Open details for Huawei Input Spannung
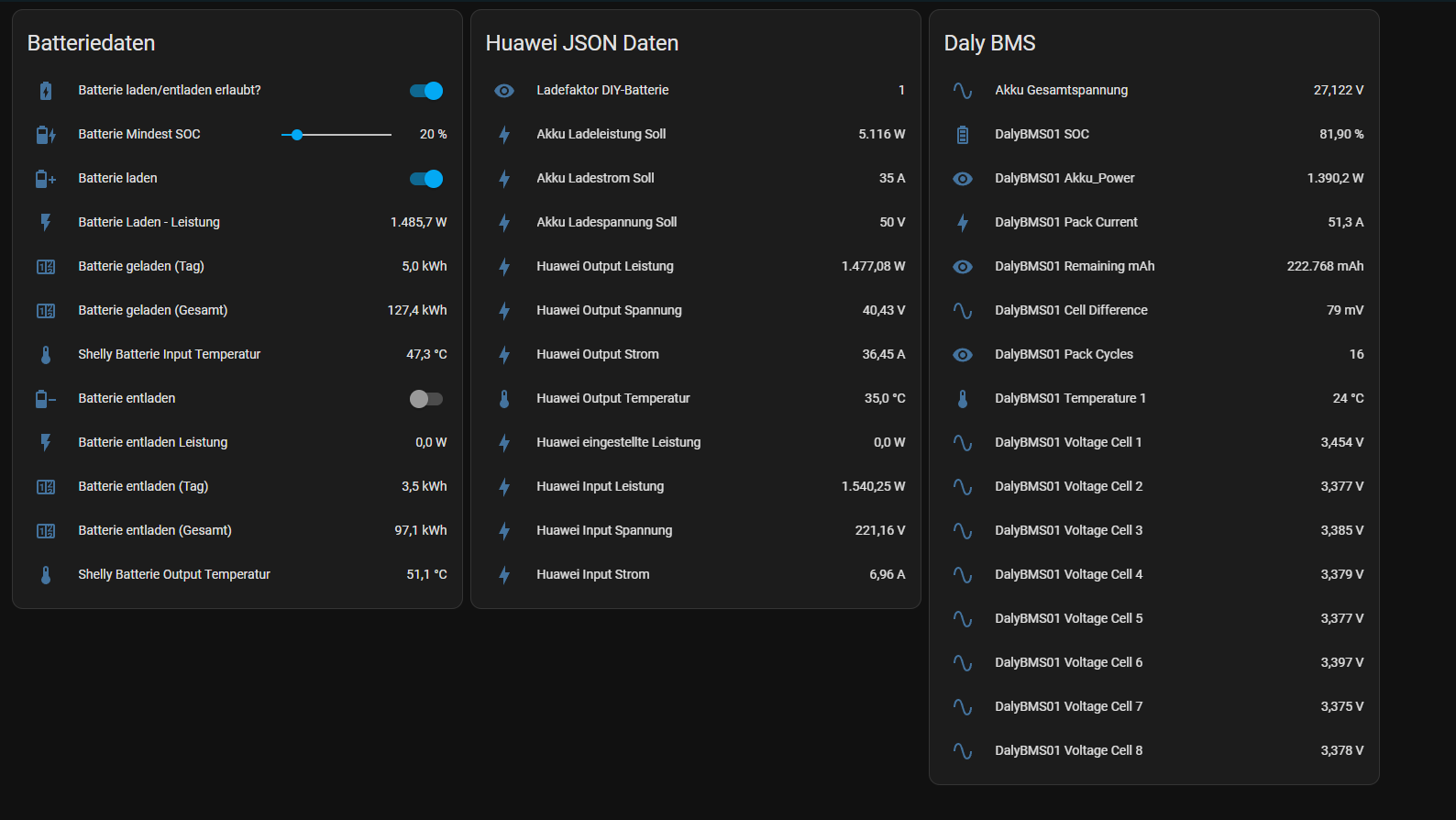The height and width of the screenshot is (820, 1456). click(604, 530)
